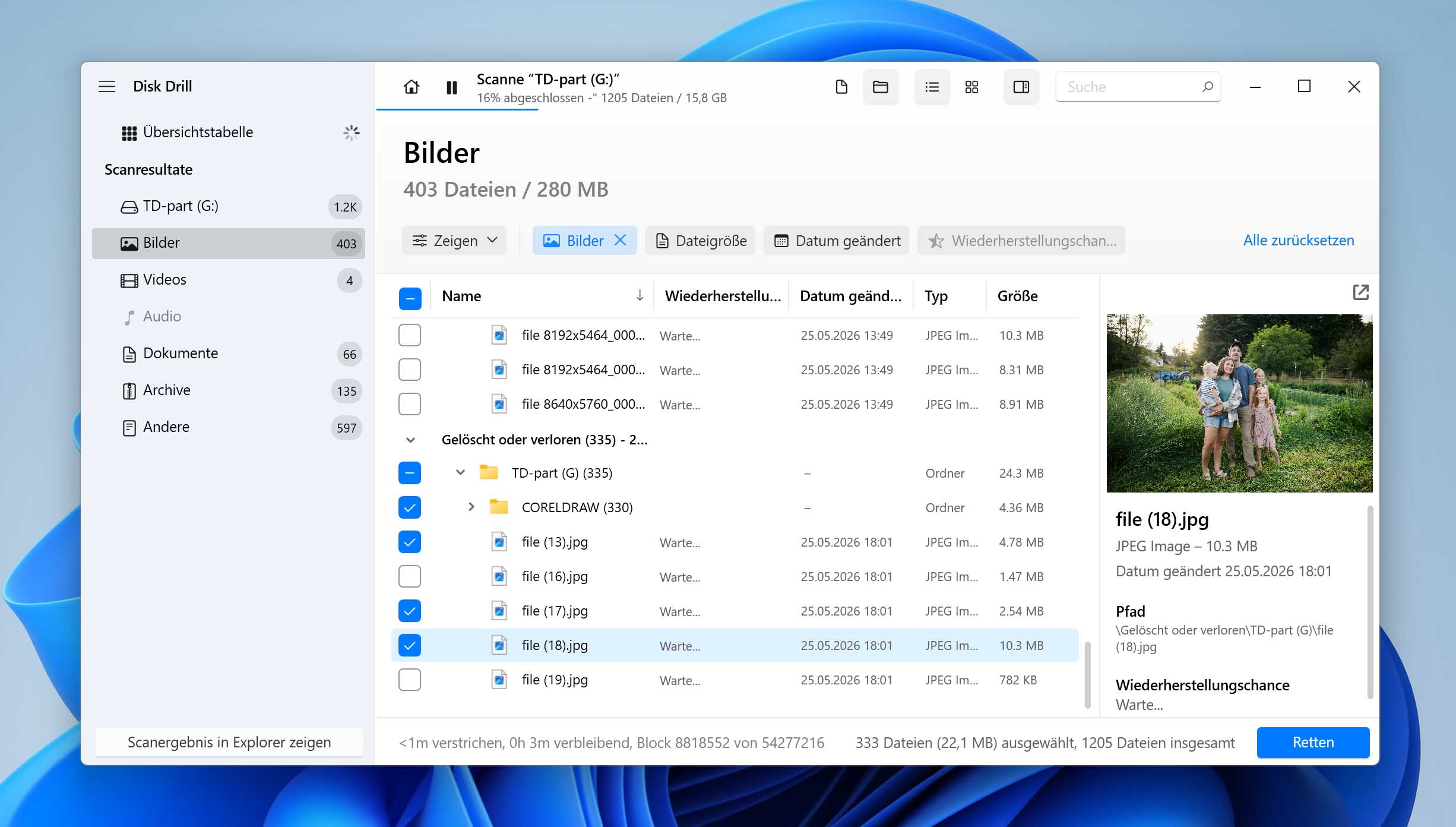
Task: Open the Zeigen dropdown
Action: 454,241
